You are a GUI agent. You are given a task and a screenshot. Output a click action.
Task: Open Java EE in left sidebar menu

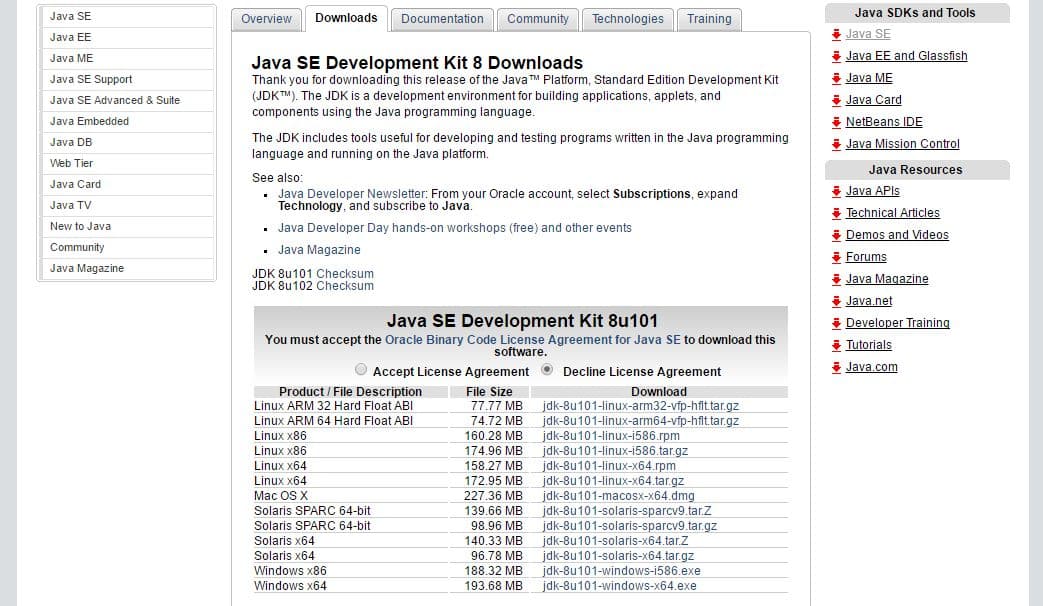(127, 37)
